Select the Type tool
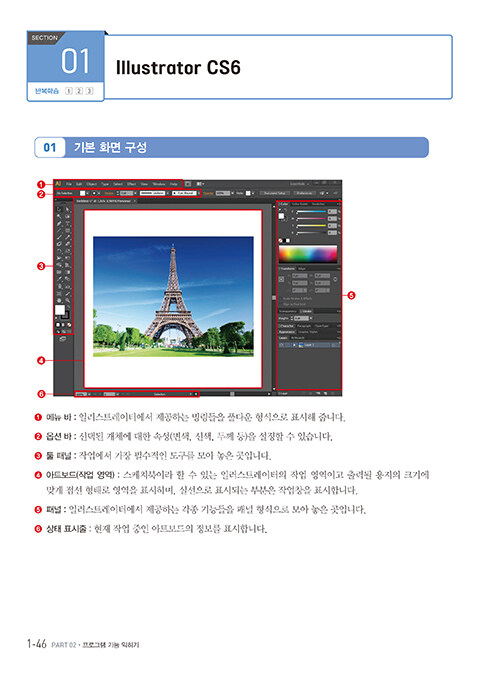This screenshot has width=500, height=676. point(68,223)
